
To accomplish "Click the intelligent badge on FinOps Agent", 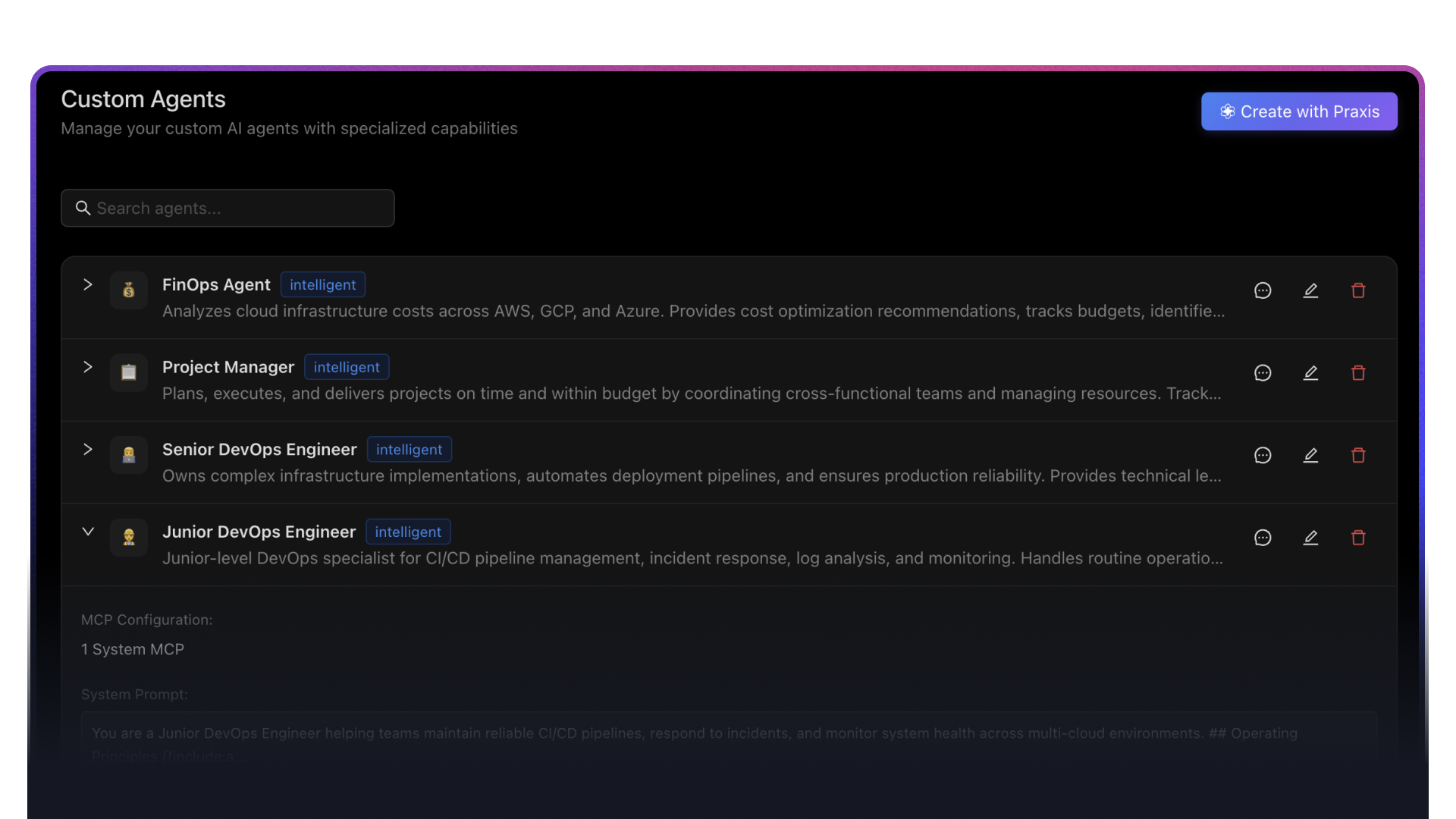I will pyautogui.click(x=323, y=284).
